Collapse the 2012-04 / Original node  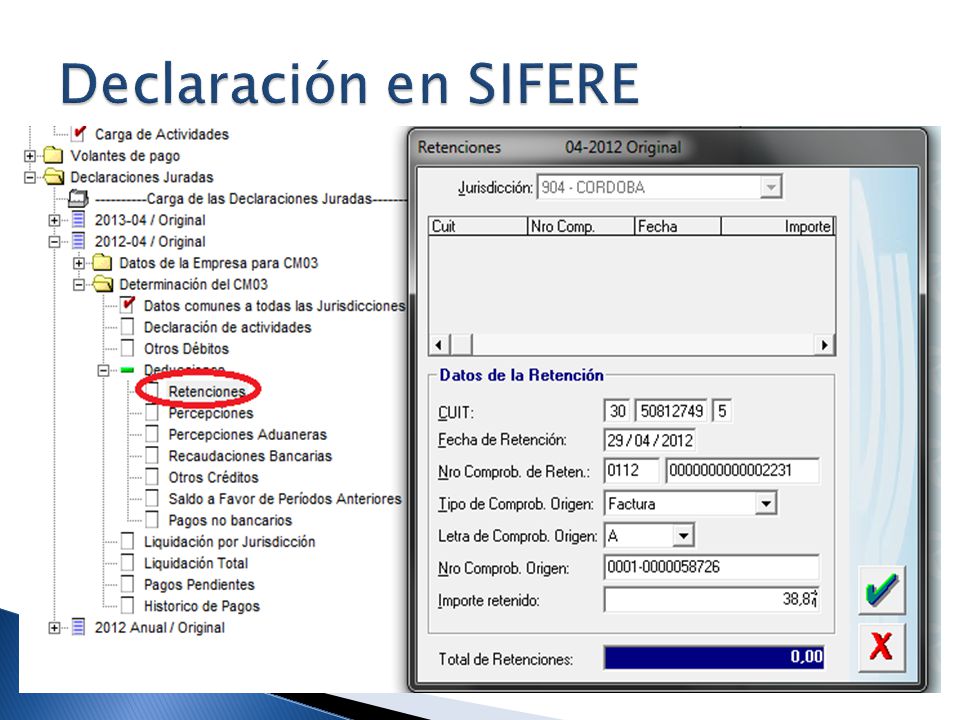click(54, 241)
